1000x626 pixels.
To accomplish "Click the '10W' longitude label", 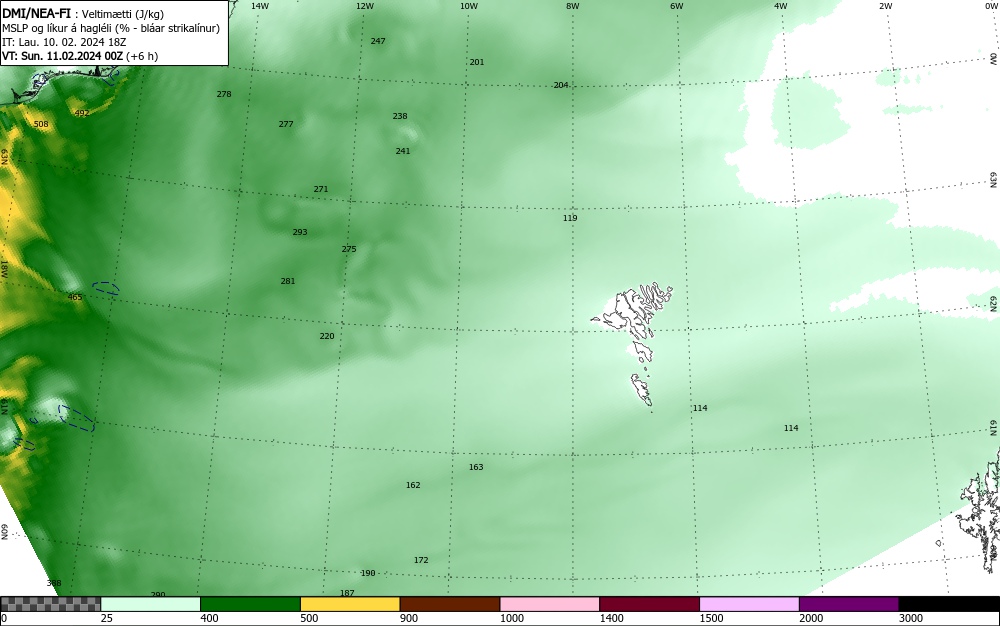I will [x=469, y=6].
